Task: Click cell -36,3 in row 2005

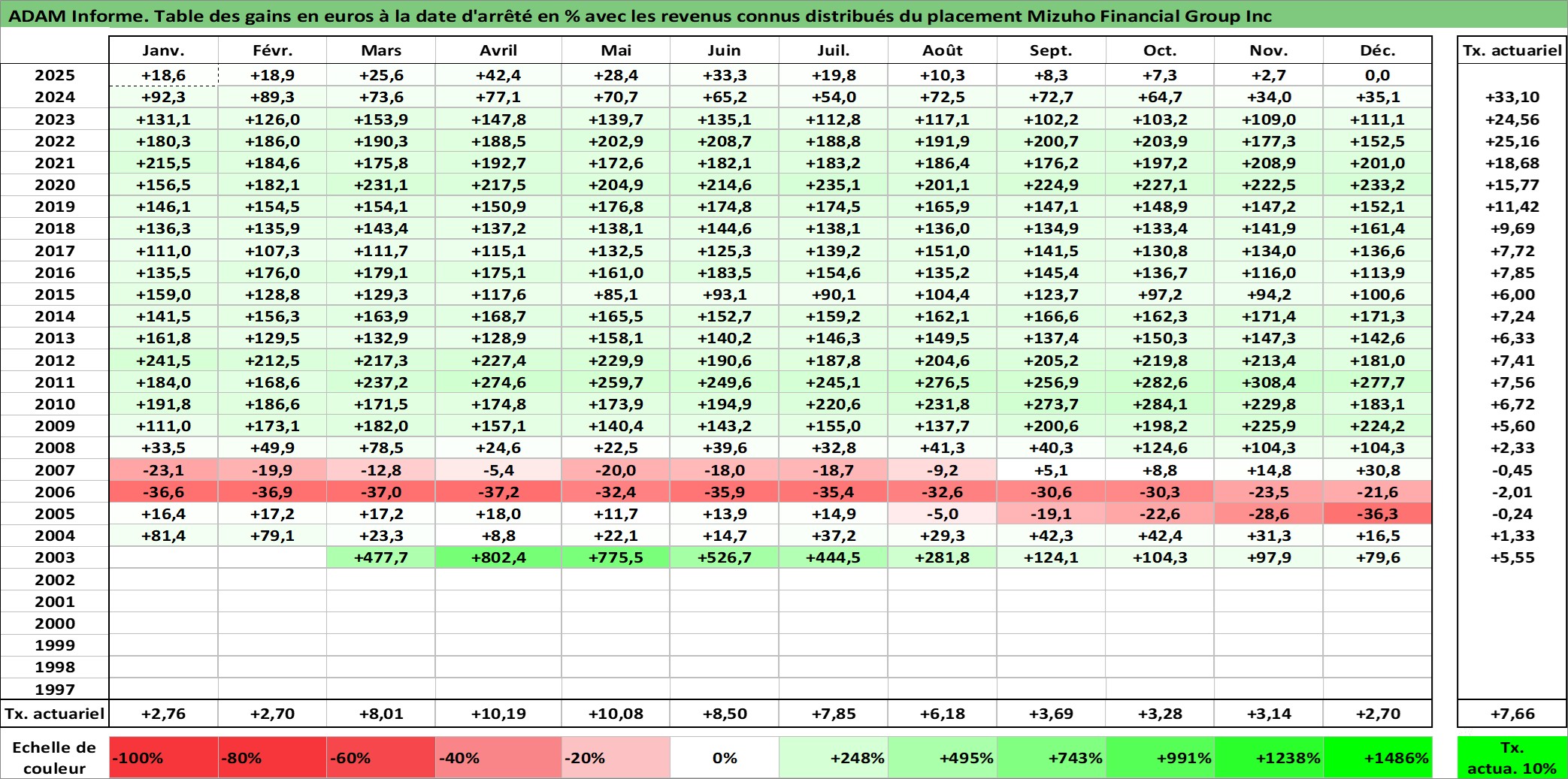Action: [x=1378, y=514]
